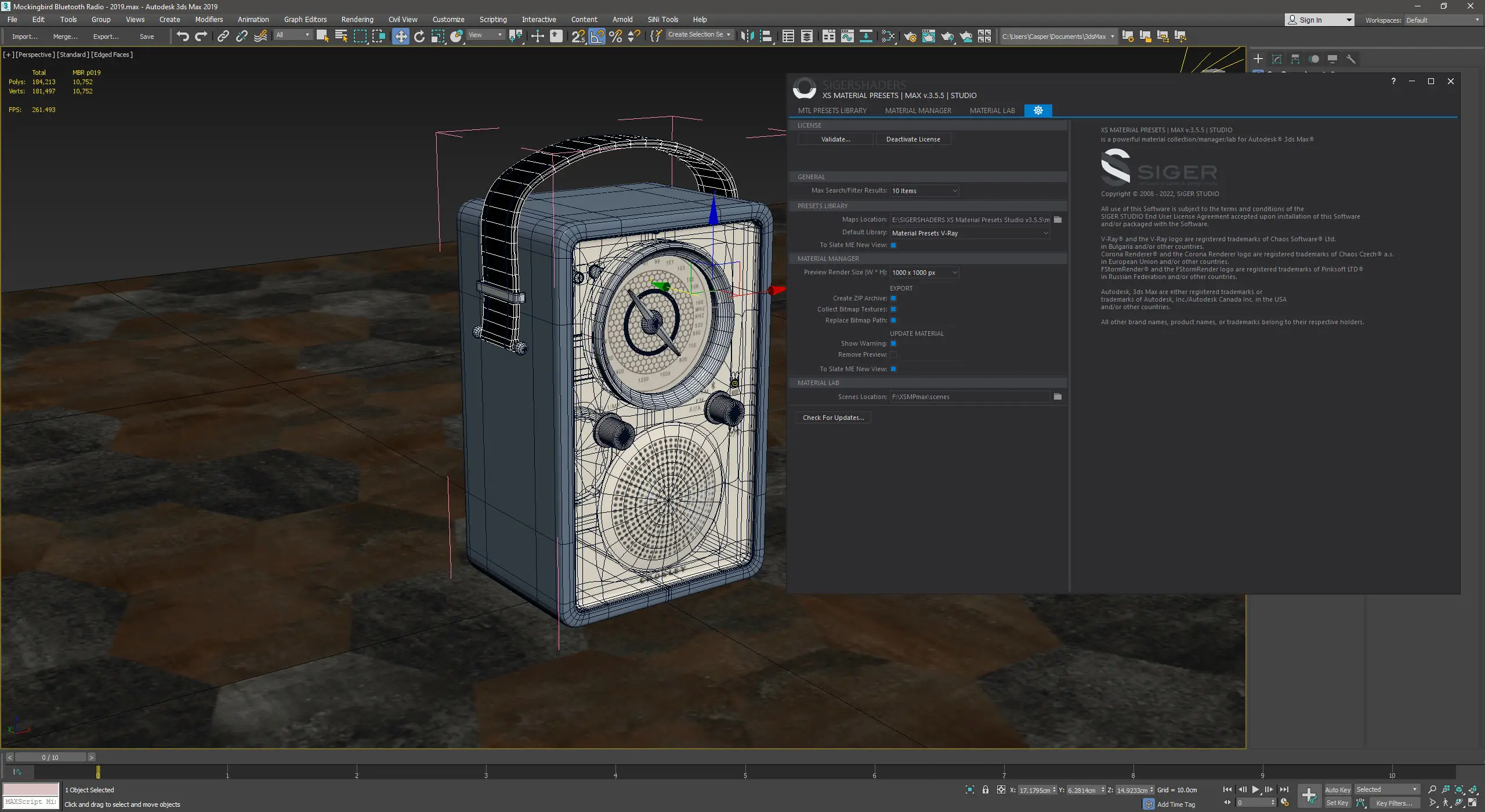Uncheck Create ZIP Archive option
This screenshot has height=812, width=1485.
pyautogui.click(x=893, y=298)
